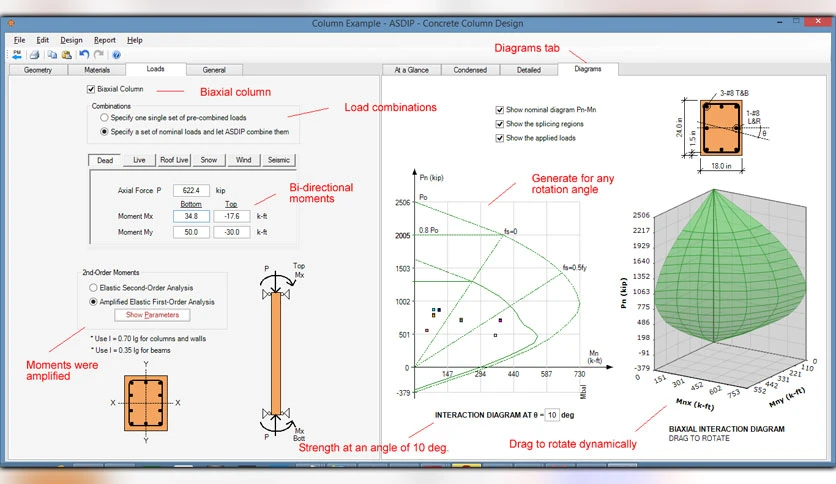This screenshot has height=484, width=836.
Task: Open the Help question-mark icon
Action: [x=116, y=54]
